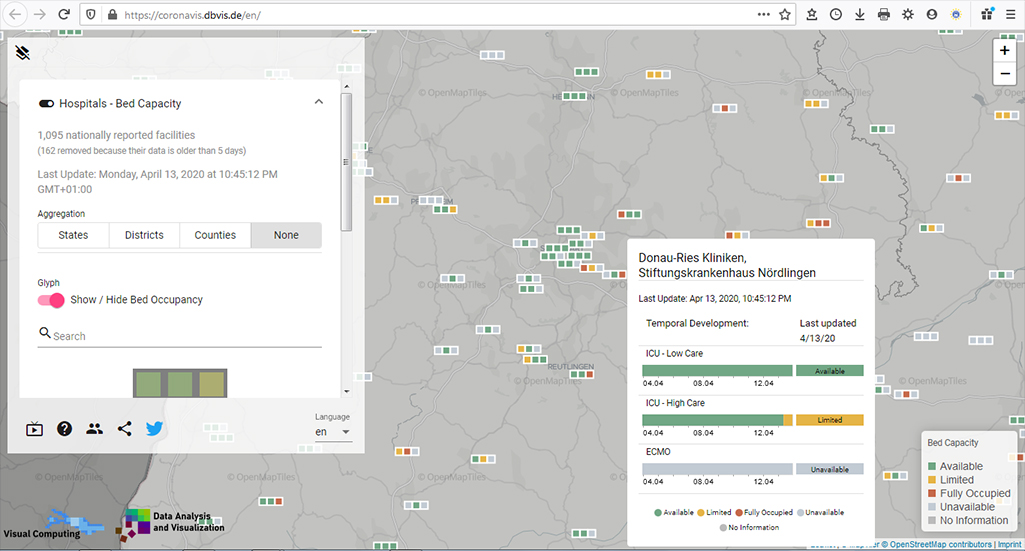
Task: Open page actions three-dots menu
Action: (764, 14)
